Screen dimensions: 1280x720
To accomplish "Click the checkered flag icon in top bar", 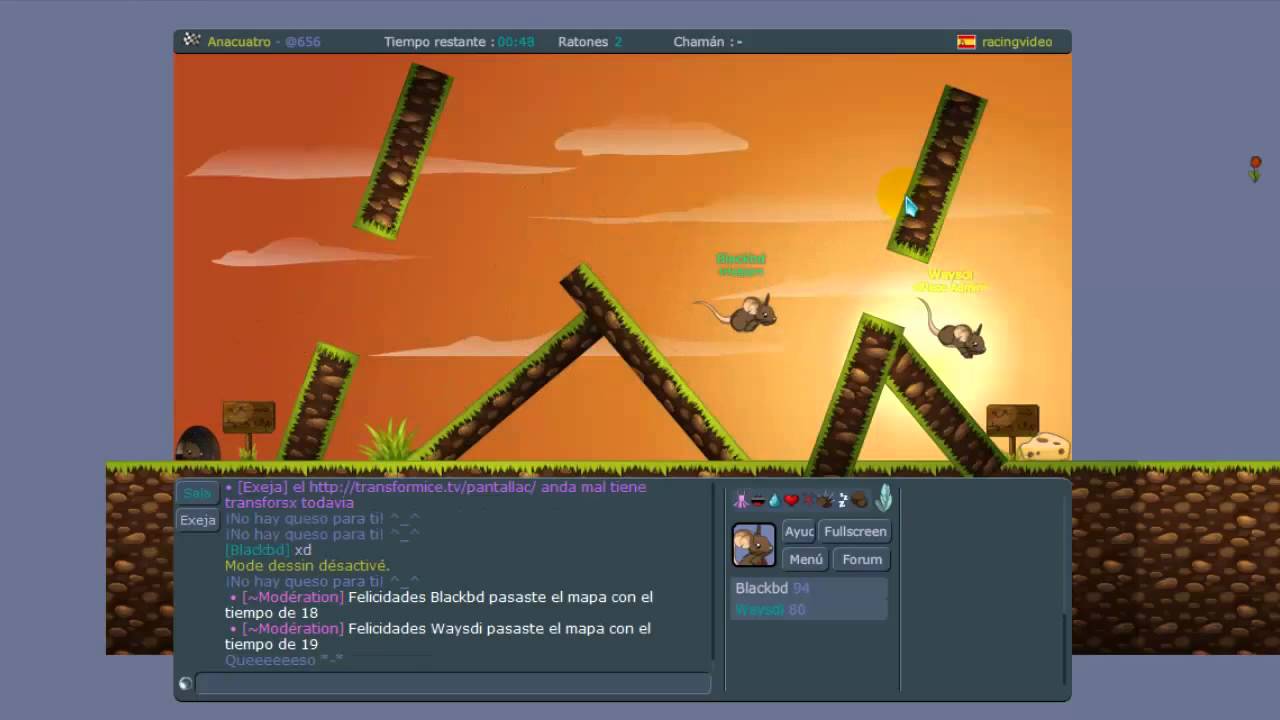I will pyautogui.click(x=191, y=41).
